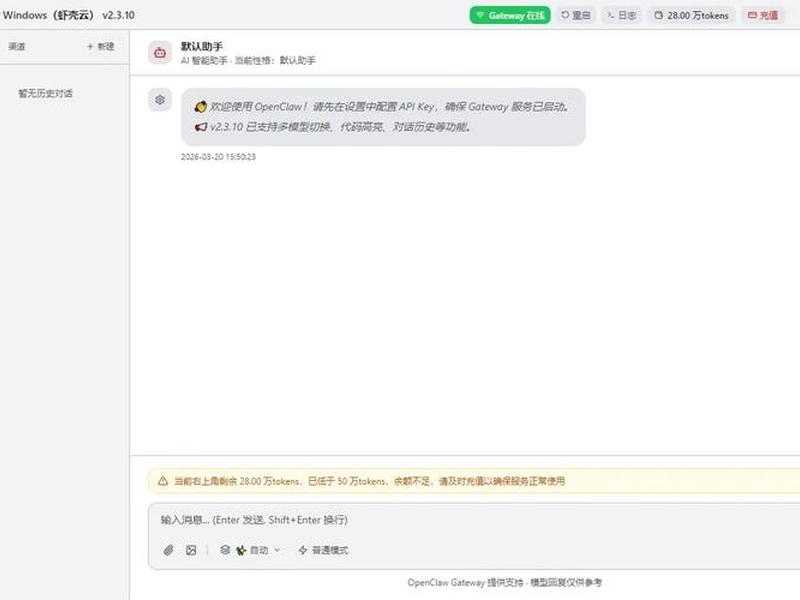Click the v2.3.10 version label in title

tap(118, 15)
